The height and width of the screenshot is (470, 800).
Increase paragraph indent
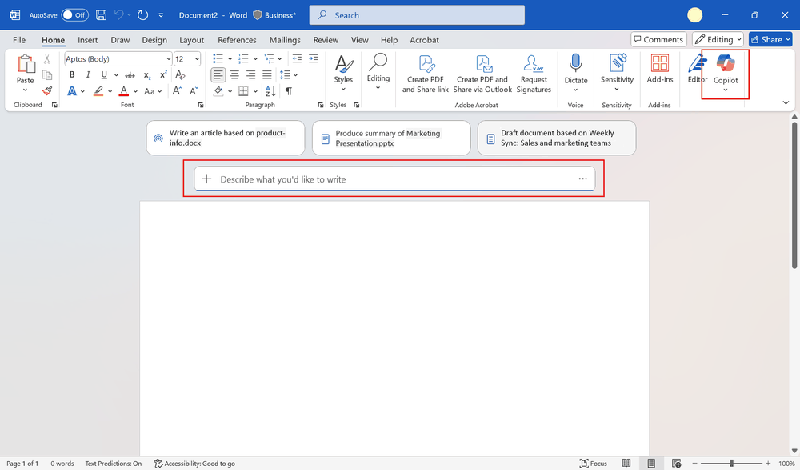click(x=314, y=58)
